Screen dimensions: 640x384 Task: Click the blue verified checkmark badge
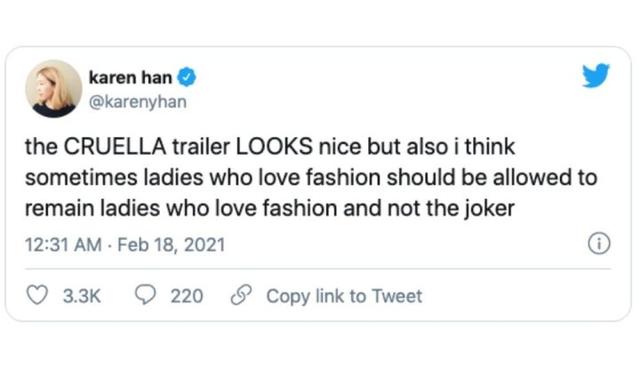[x=187, y=77]
